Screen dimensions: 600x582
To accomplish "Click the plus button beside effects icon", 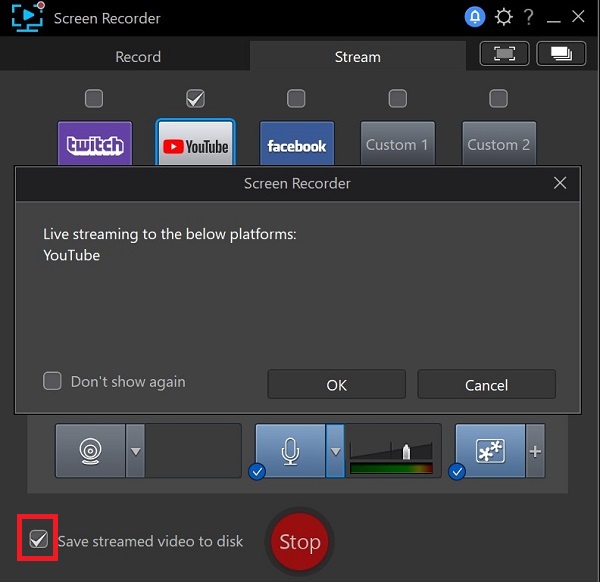I will click(x=535, y=451).
